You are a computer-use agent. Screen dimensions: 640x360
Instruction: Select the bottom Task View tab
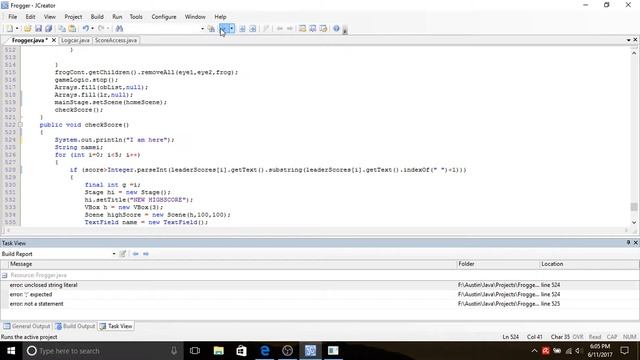(116, 326)
